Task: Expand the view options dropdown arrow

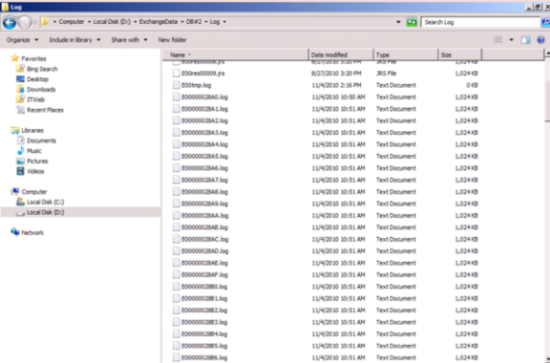Action: click(511, 40)
